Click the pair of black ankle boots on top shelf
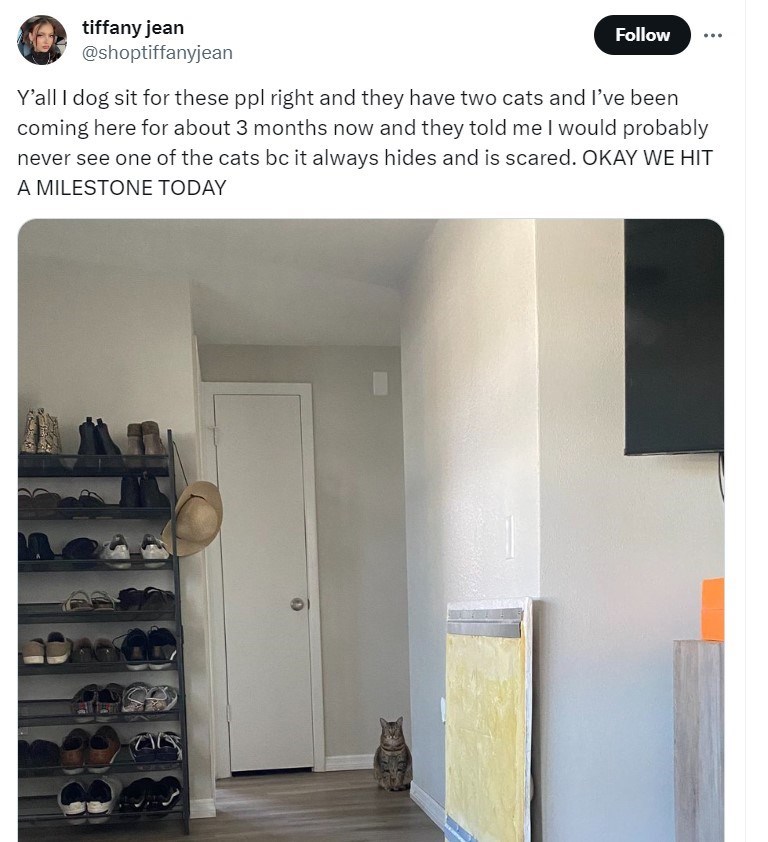The height and width of the screenshot is (842, 768). [x=99, y=437]
